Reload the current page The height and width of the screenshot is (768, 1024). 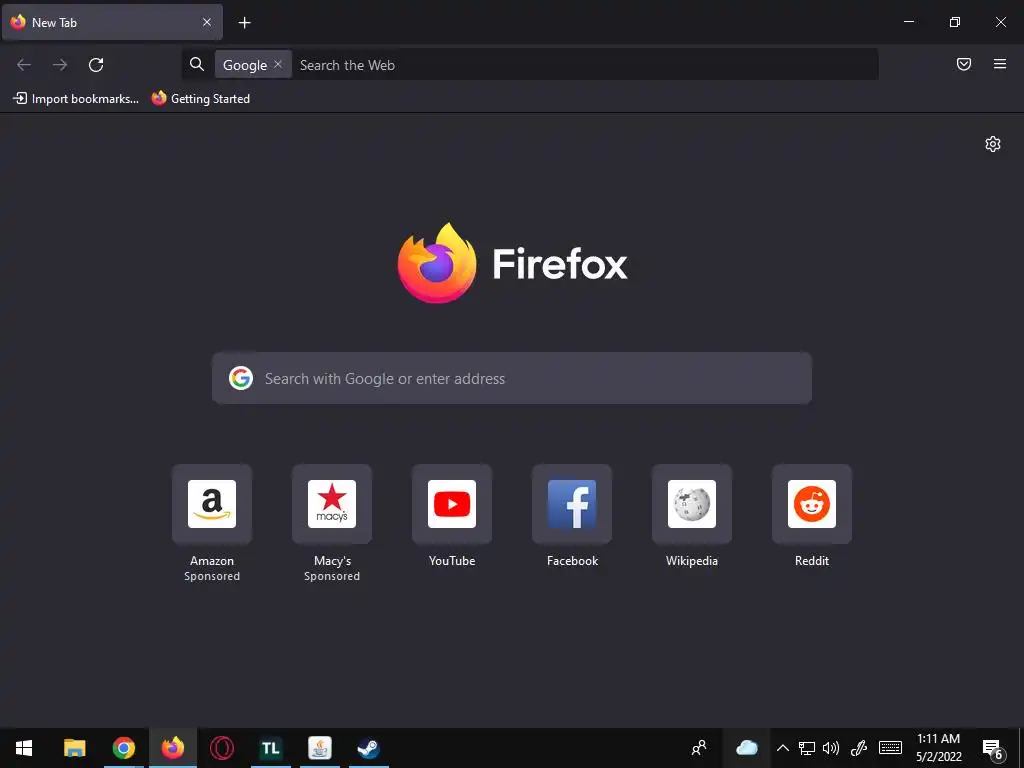pos(96,65)
